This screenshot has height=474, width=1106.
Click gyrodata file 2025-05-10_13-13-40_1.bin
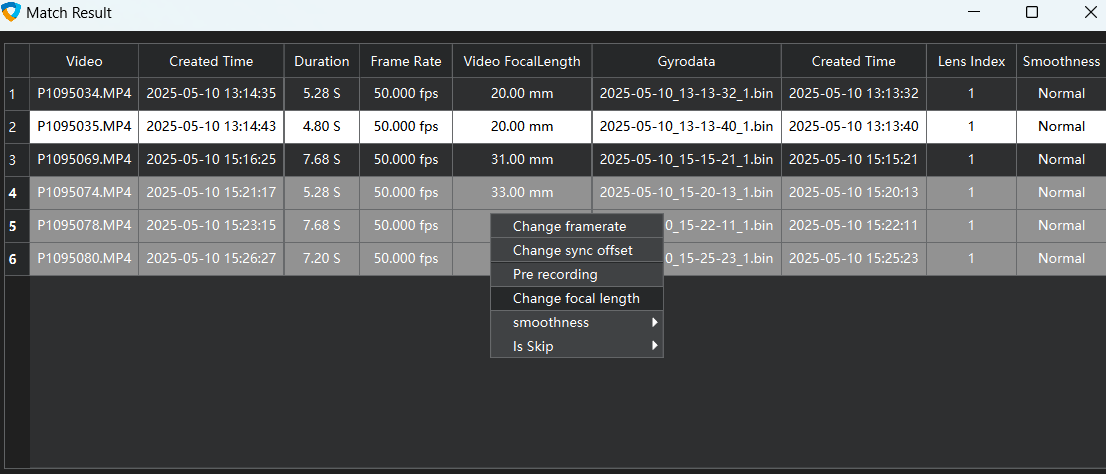686,126
